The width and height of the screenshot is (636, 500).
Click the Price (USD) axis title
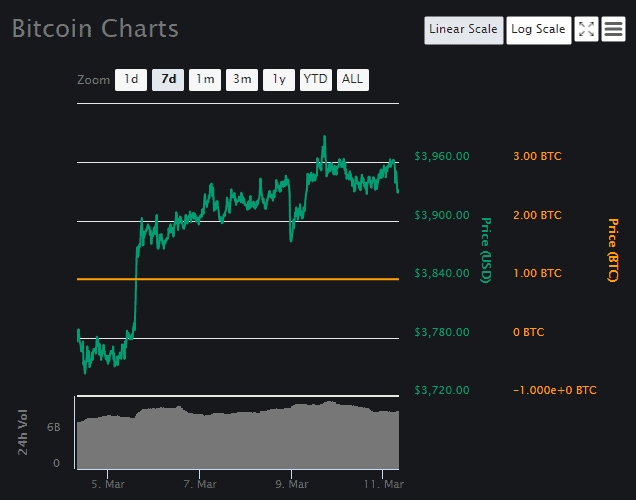tap(486, 250)
